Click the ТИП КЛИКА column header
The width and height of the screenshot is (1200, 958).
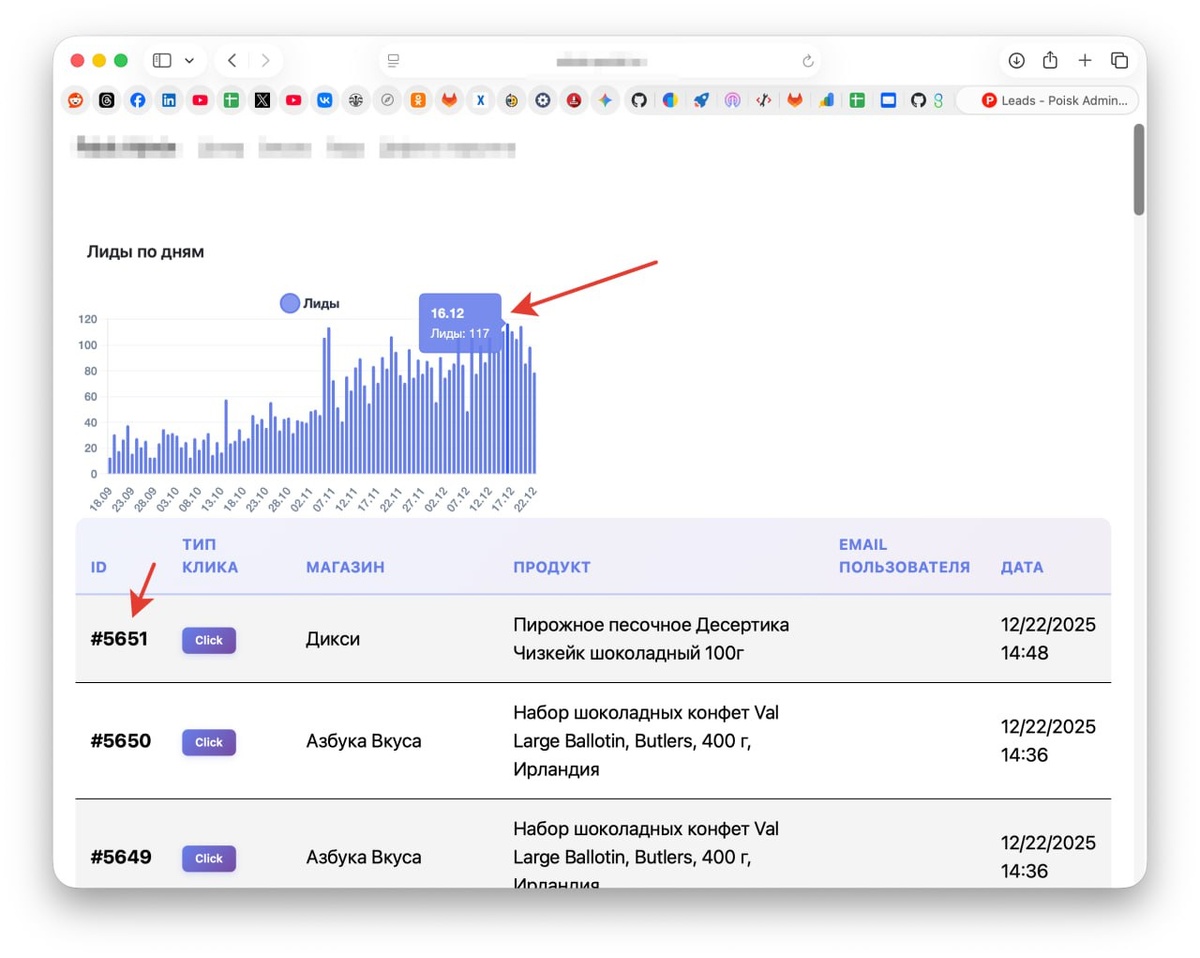click(x=210, y=556)
